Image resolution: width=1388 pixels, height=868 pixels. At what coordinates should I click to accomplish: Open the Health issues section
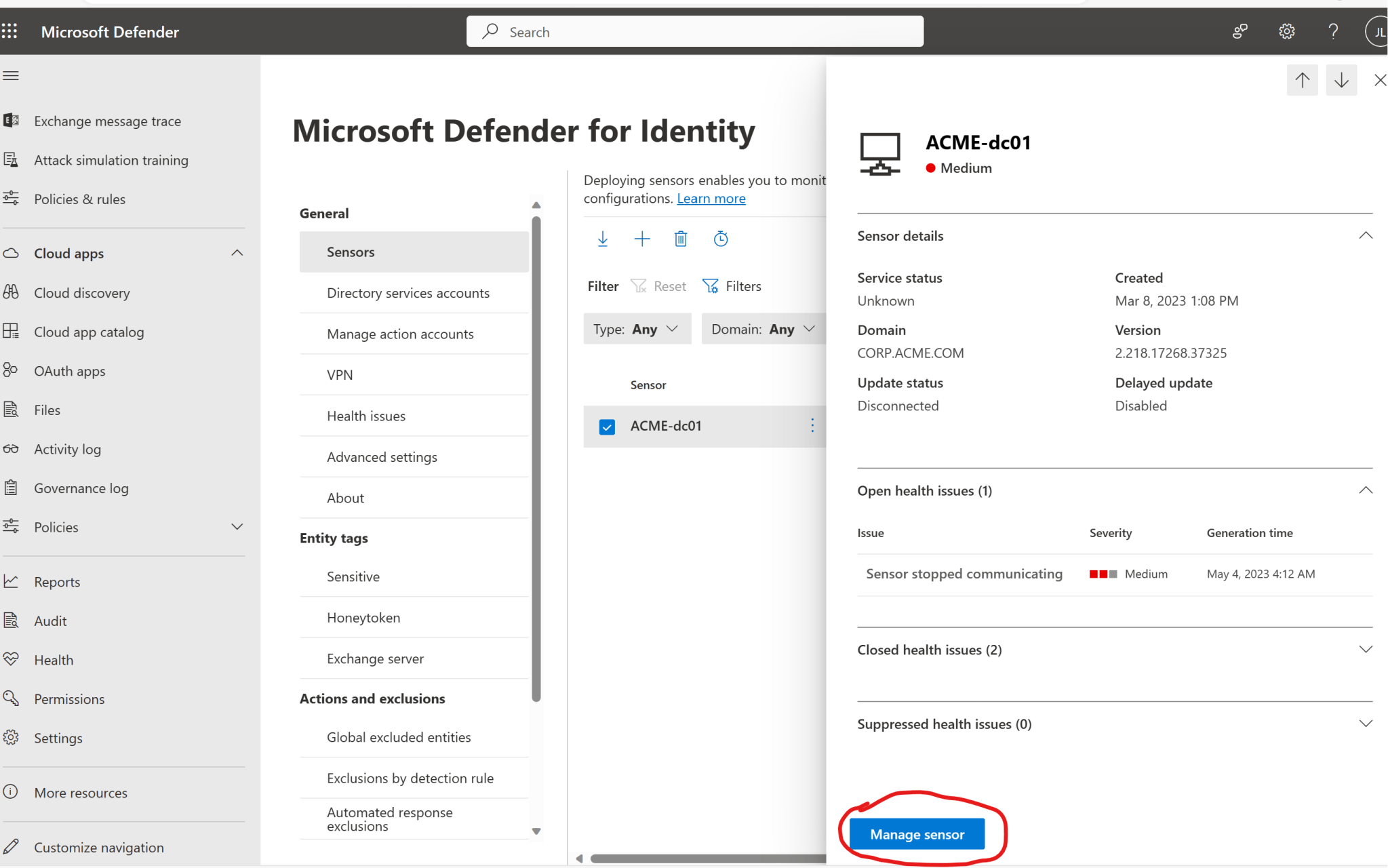coord(366,415)
